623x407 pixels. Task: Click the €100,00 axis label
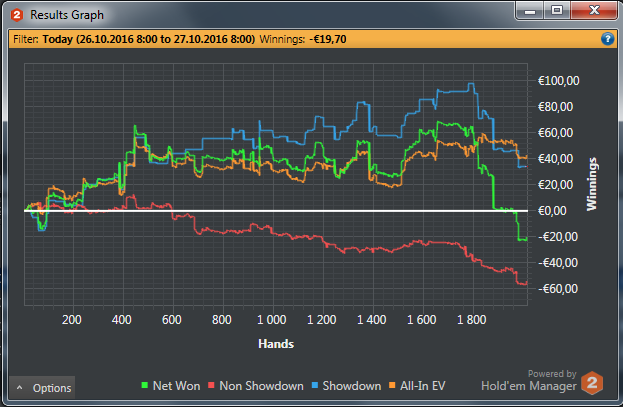click(x=559, y=81)
